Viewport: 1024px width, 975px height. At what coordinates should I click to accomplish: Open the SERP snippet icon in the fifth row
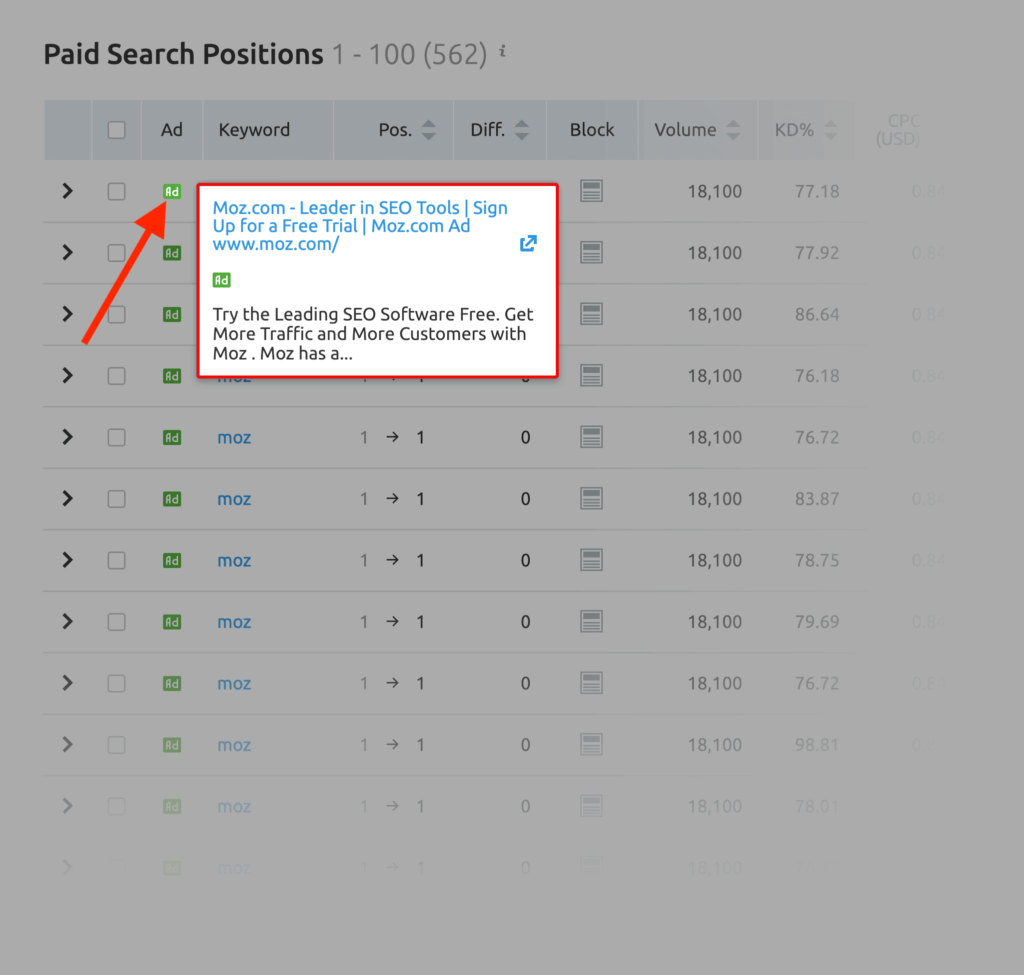click(x=591, y=437)
